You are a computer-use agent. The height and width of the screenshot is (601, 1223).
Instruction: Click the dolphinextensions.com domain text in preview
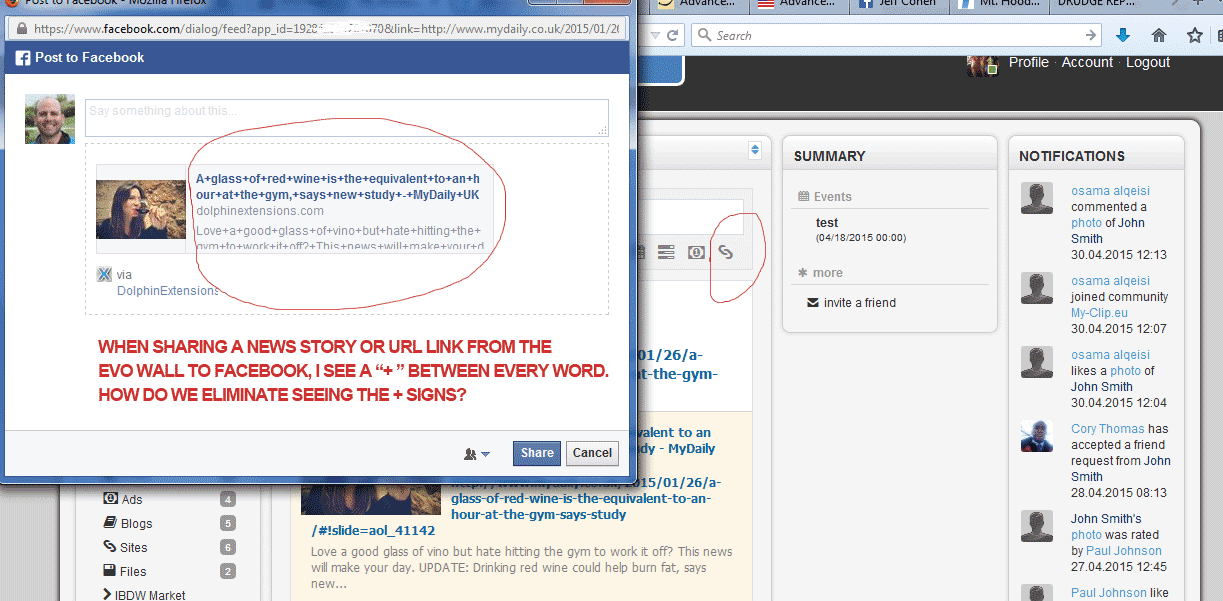pos(260,211)
